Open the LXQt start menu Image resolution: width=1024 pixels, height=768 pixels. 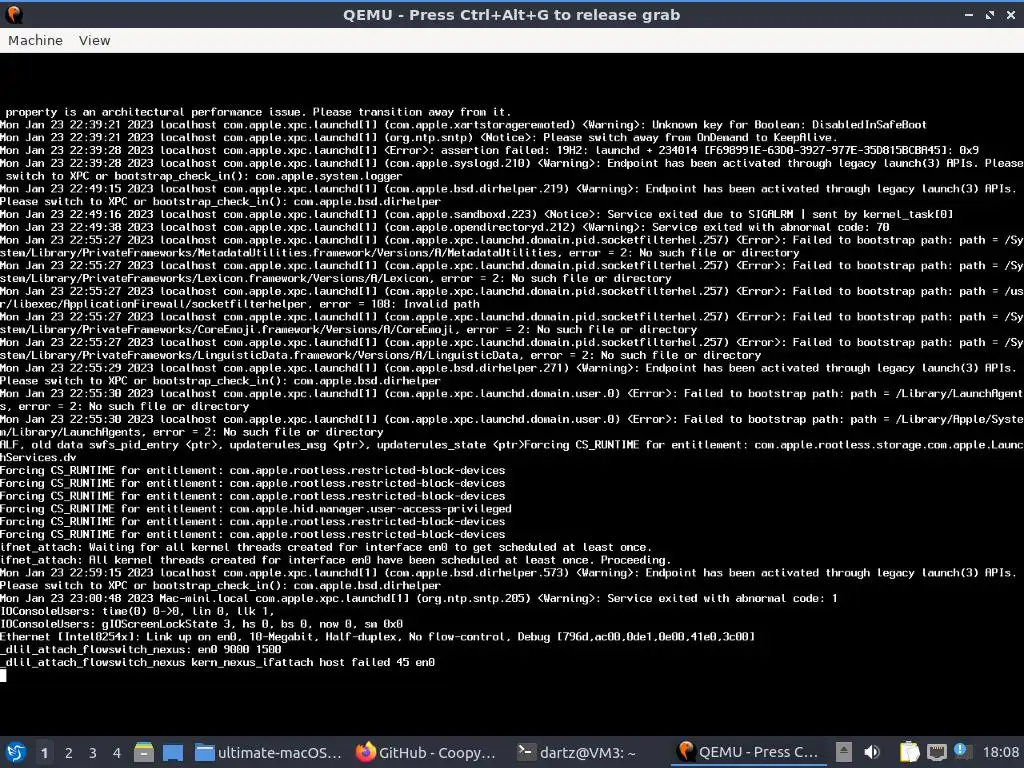(x=16, y=752)
